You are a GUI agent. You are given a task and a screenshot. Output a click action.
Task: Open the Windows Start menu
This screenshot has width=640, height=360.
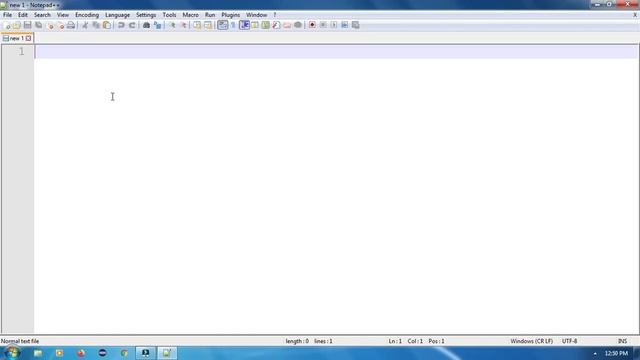click(12, 353)
